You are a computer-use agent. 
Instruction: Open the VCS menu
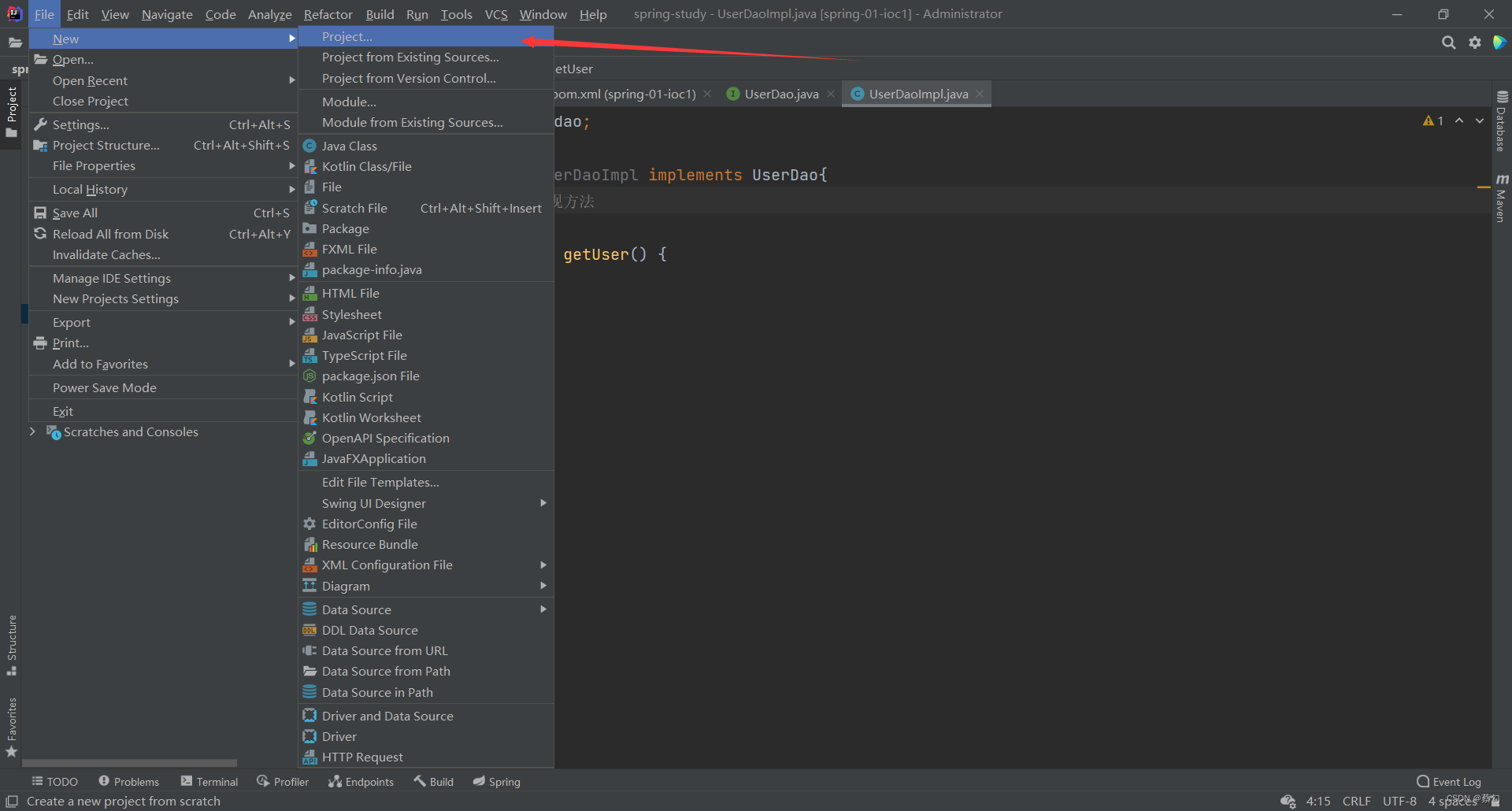coord(496,14)
